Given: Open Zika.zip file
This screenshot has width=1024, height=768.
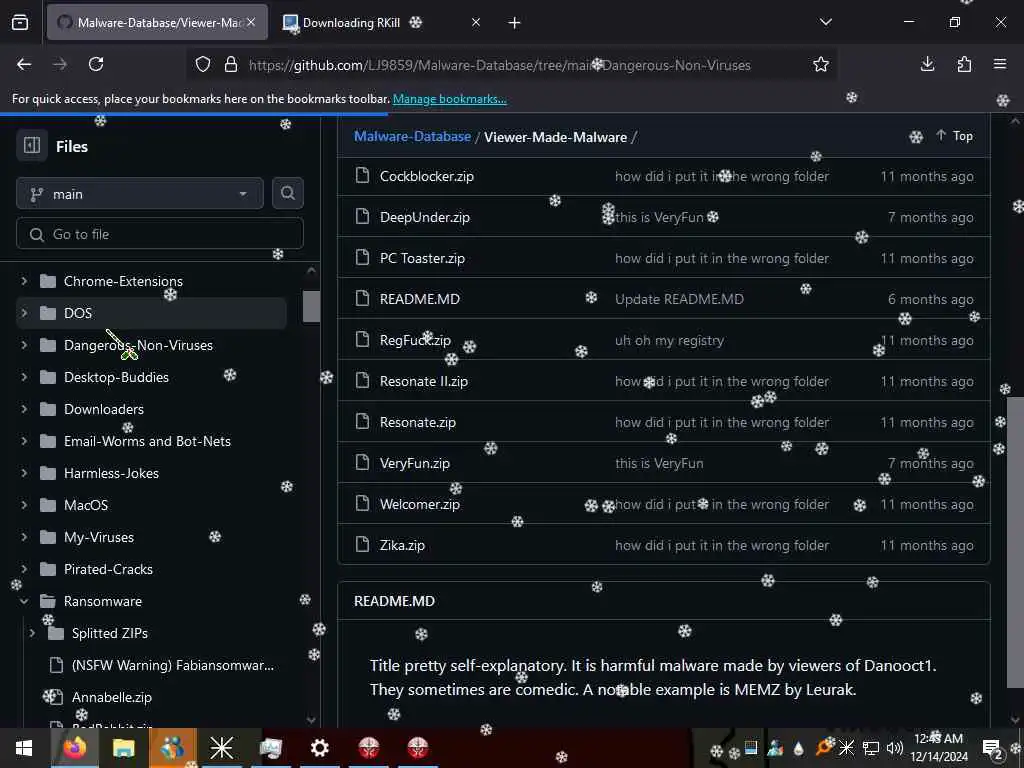Looking at the screenshot, I should pos(402,545).
